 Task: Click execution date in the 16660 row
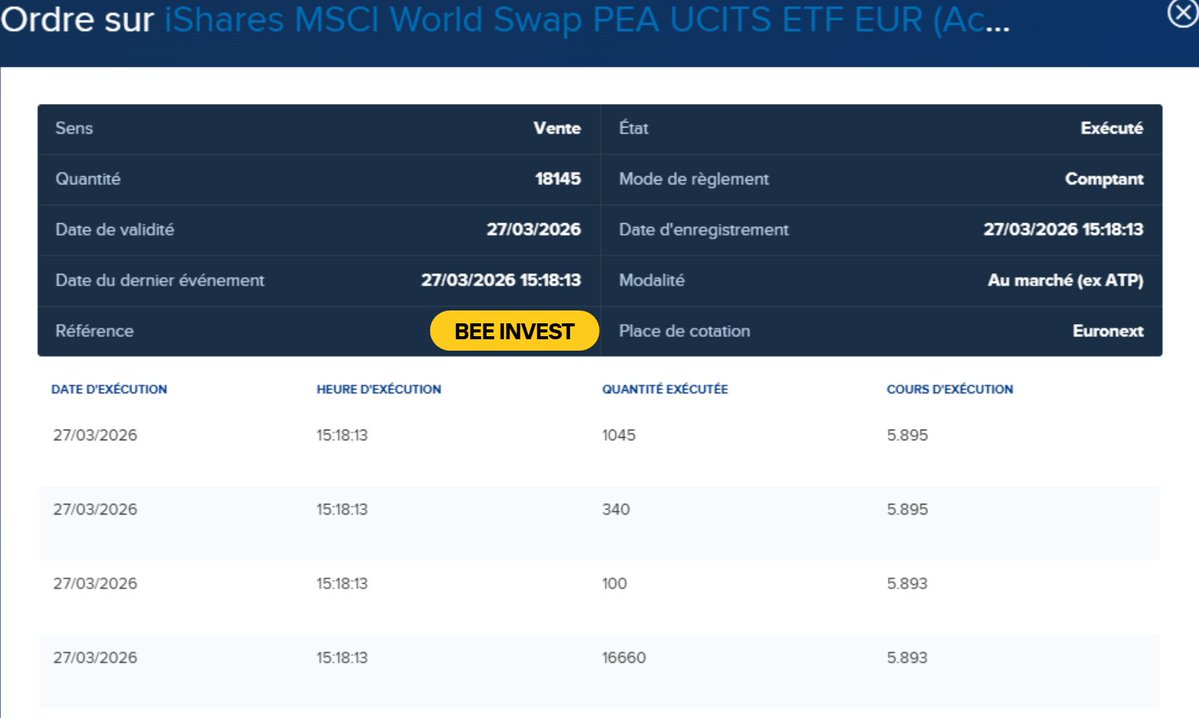[95, 658]
